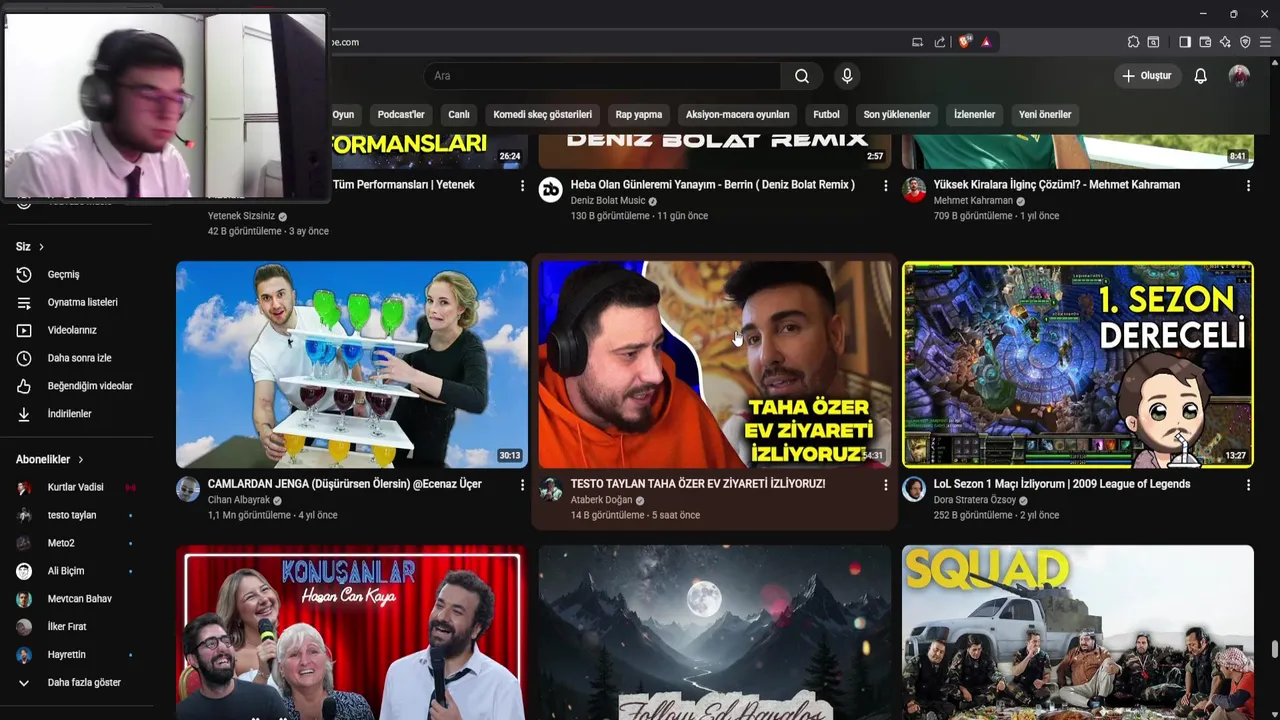Open more options for Yüksek Kiralara video
The image size is (1280, 720).
point(1248,186)
